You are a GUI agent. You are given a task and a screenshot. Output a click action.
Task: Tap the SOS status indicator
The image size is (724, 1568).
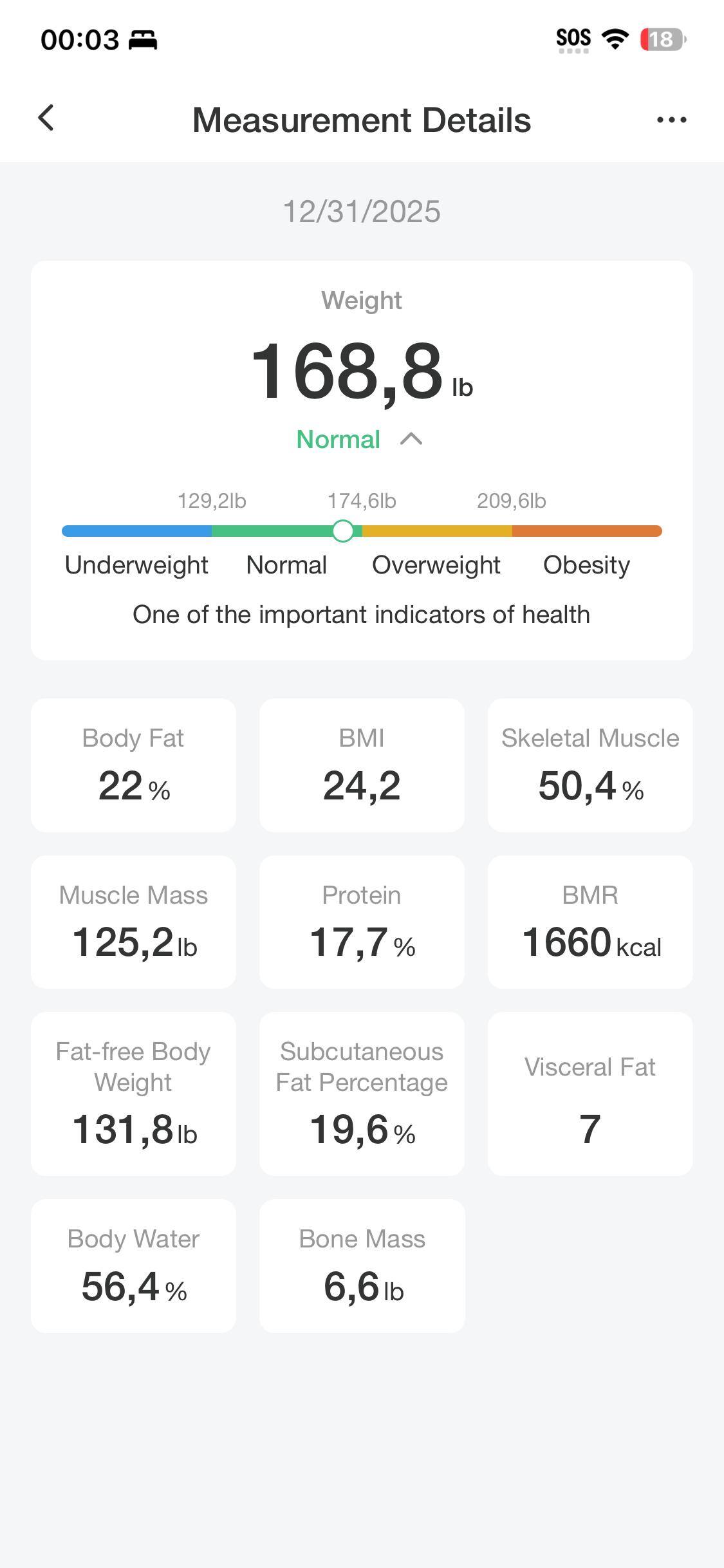[573, 40]
